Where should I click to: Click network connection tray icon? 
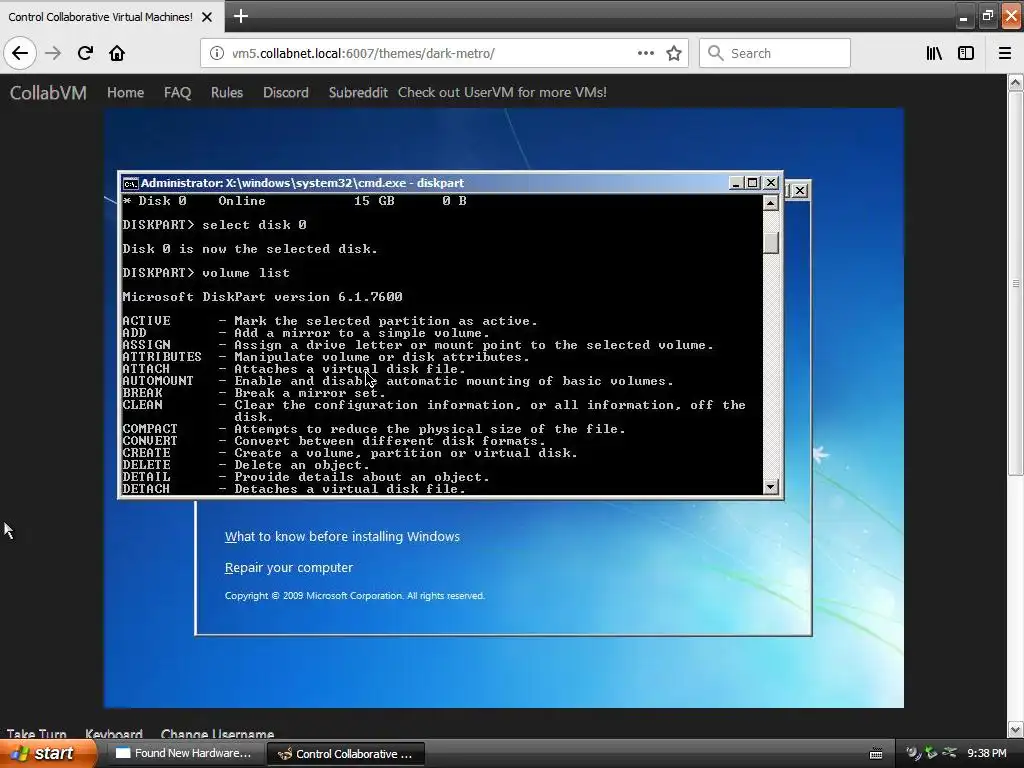(950, 753)
